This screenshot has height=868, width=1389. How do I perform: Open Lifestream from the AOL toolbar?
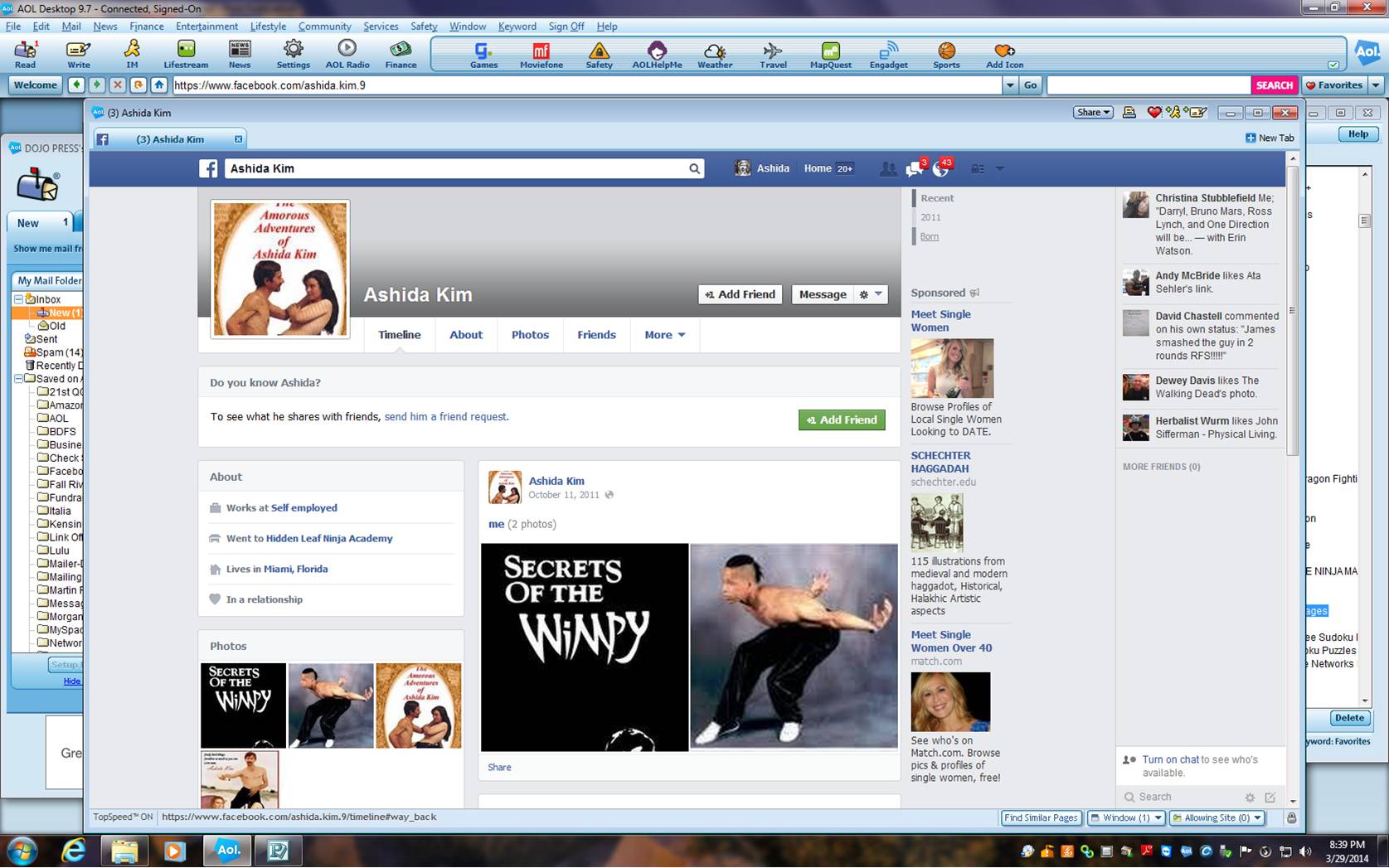[186, 54]
